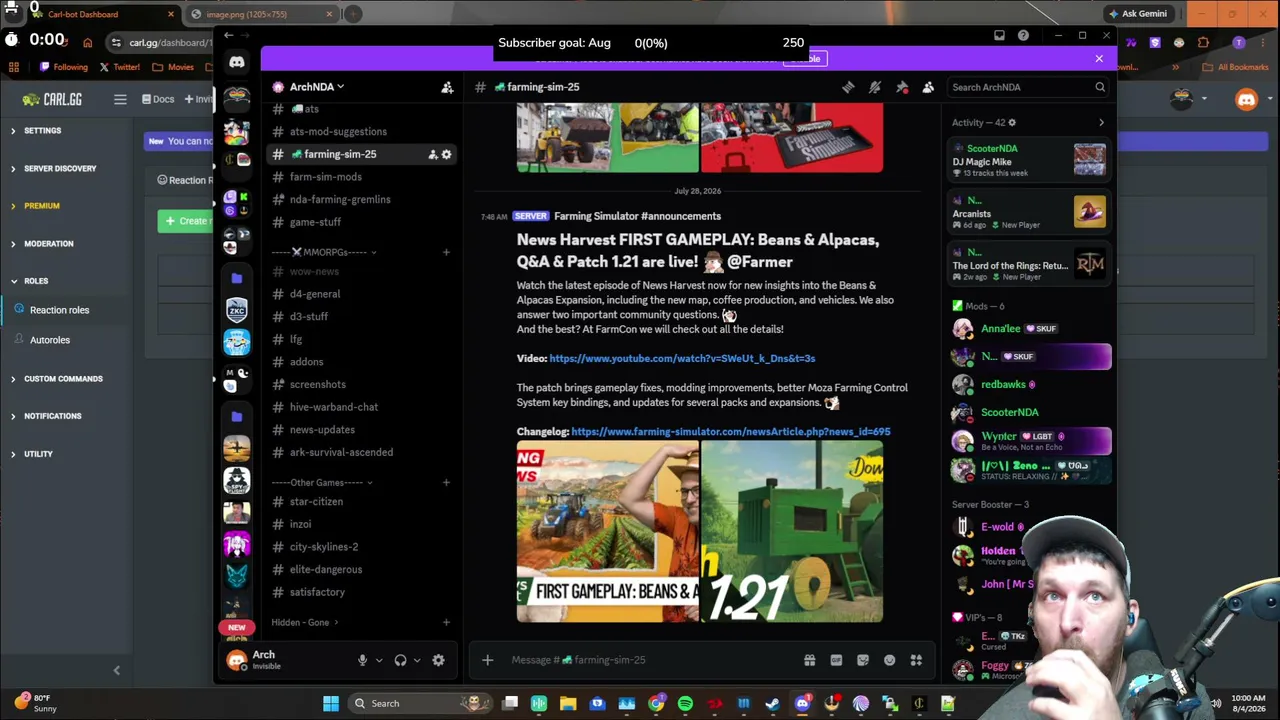This screenshot has width=1280, height=720.
Task: Dismiss the purple notice banner
Action: 1099,59
